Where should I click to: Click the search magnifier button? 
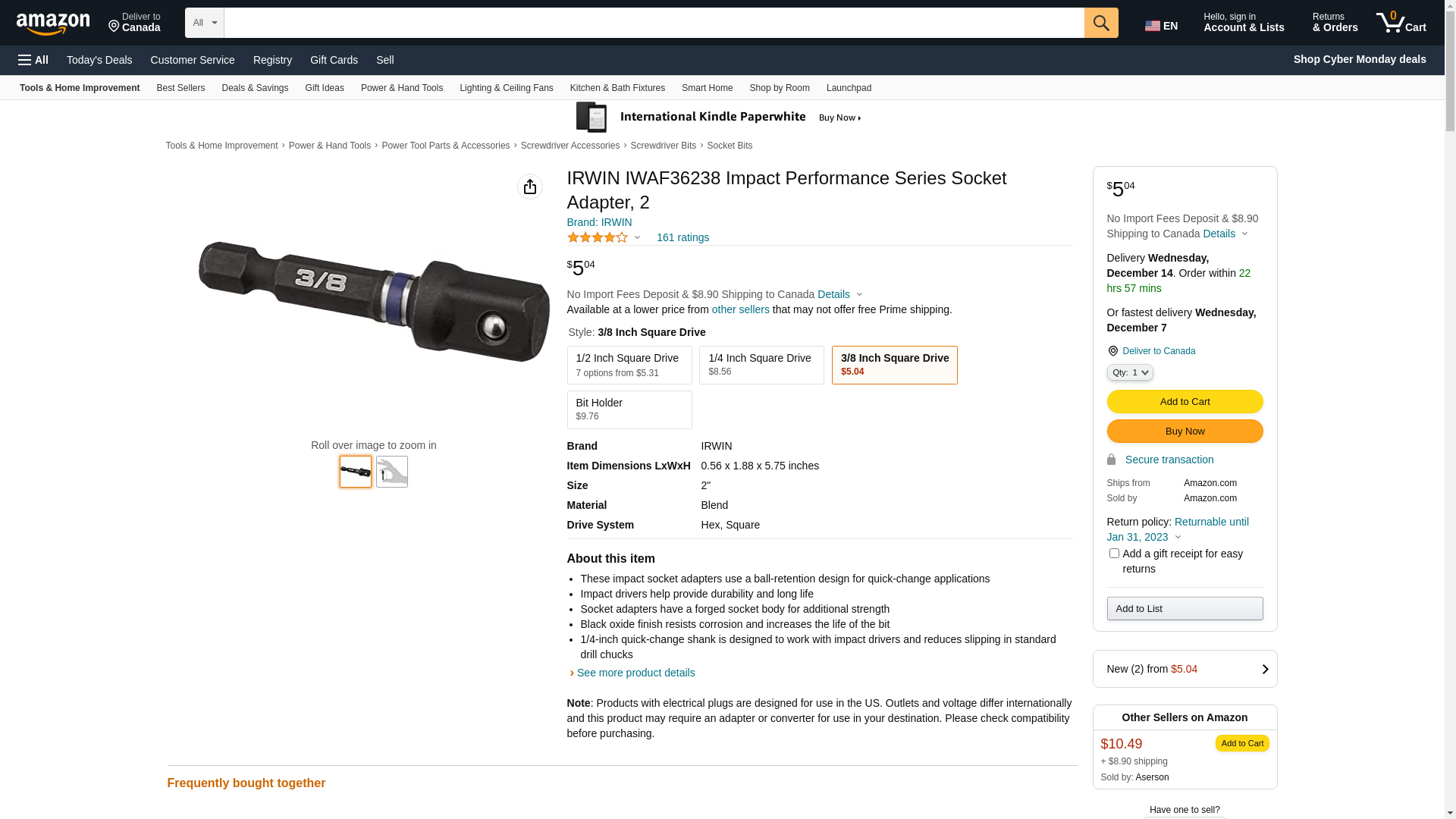1101,23
